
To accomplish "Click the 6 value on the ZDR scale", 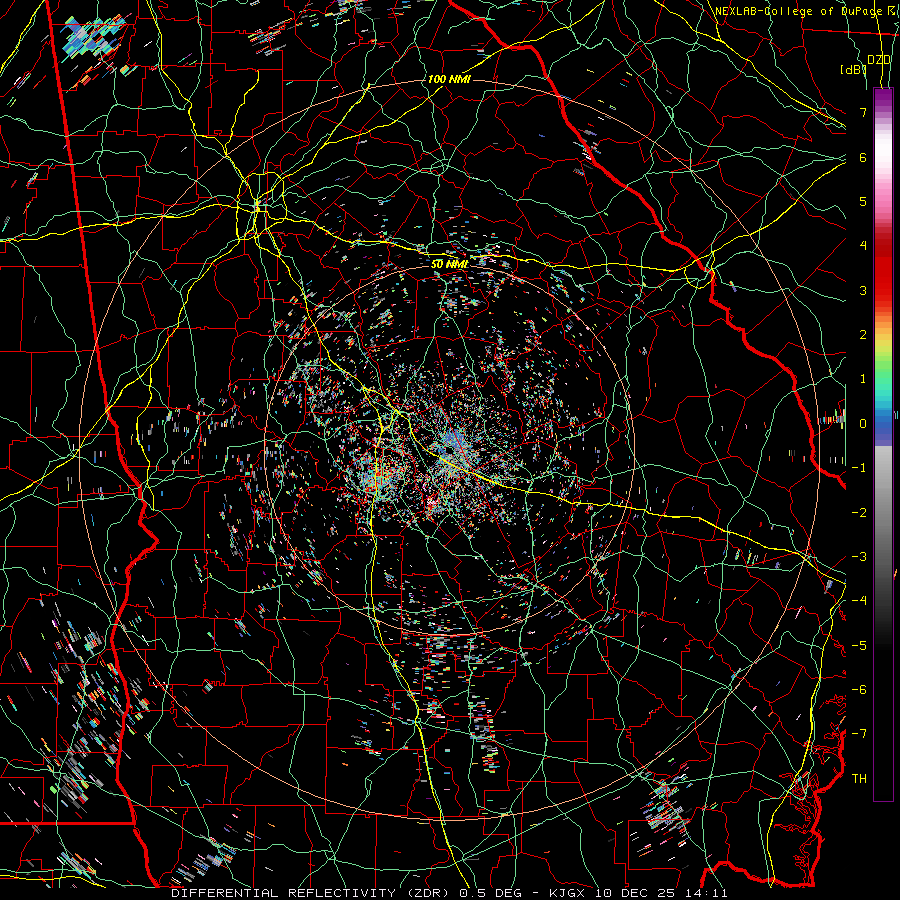I will pyautogui.click(x=863, y=157).
